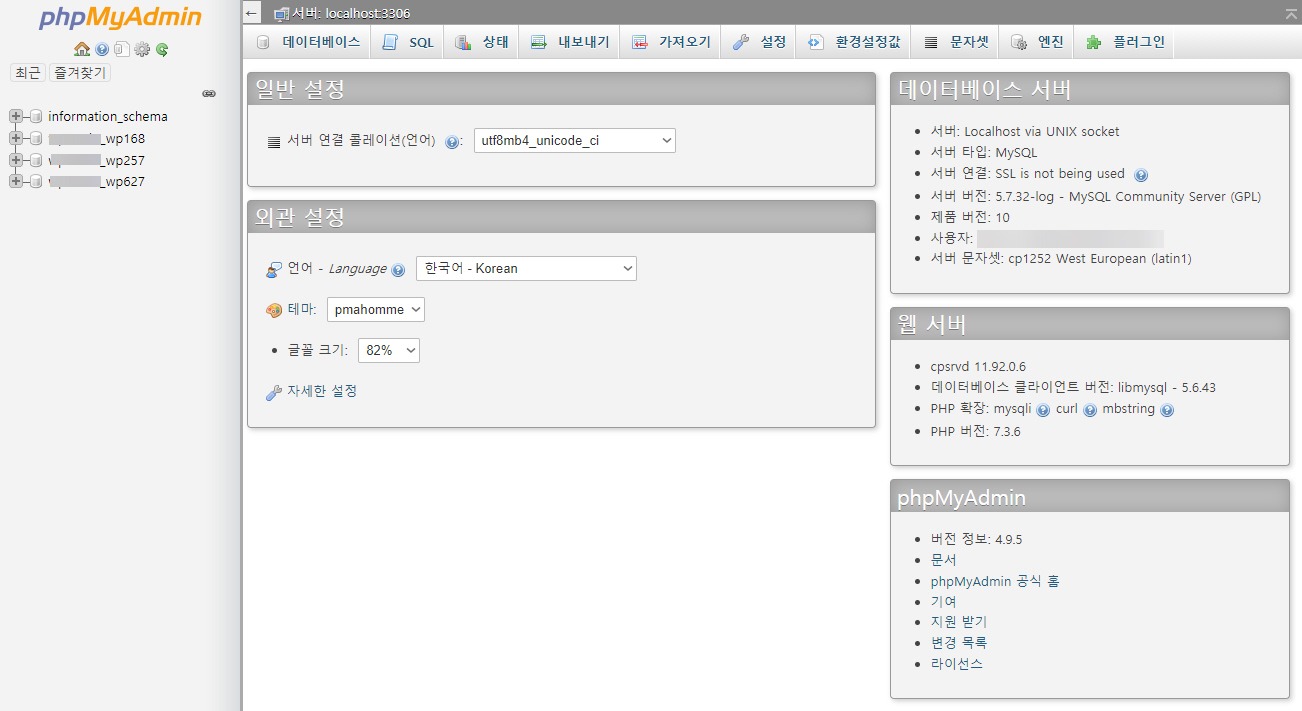Screen dimensions: 1302x711
Task: Open help icon next to SSL is not being used
Action: click(1141, 175)
